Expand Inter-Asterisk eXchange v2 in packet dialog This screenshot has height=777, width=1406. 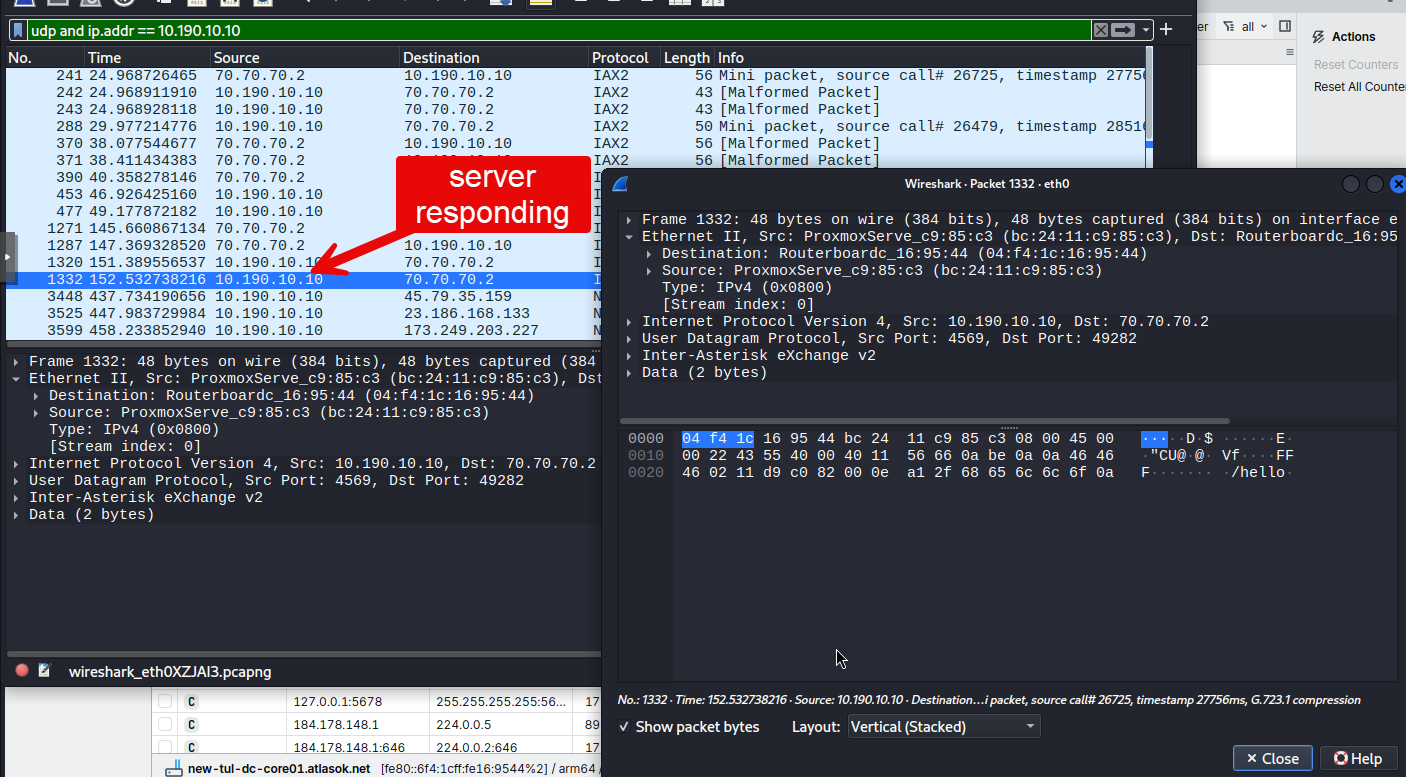pos(629,356)
